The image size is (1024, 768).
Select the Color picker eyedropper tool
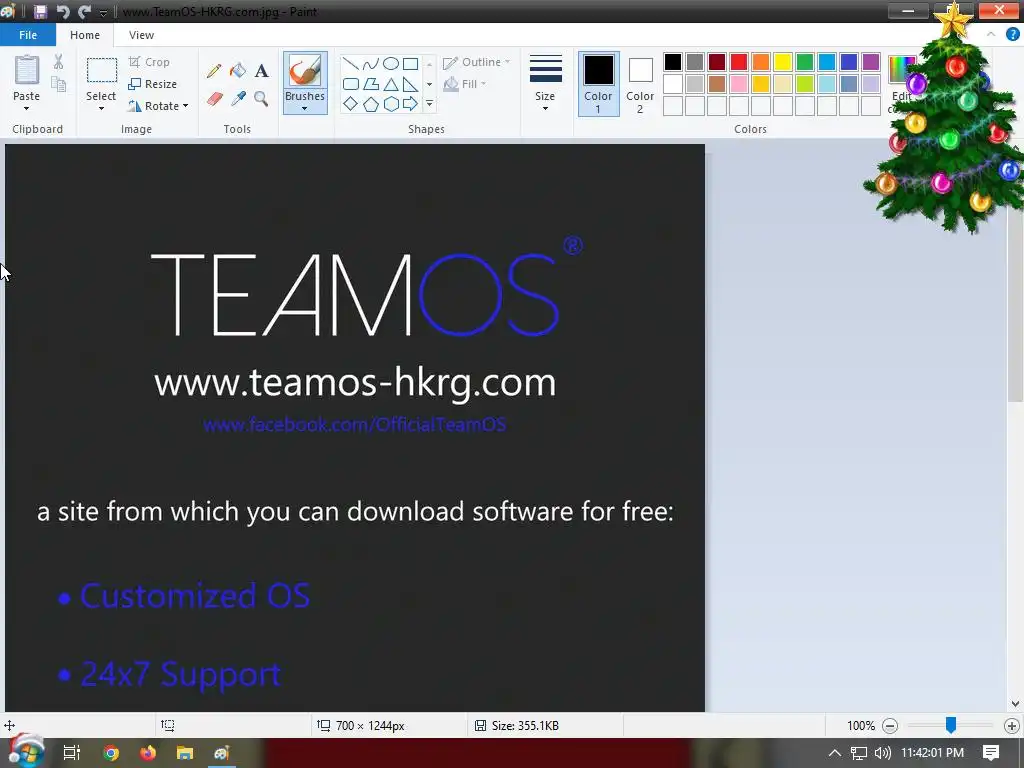pyautogui.click(x=238, y=99)
